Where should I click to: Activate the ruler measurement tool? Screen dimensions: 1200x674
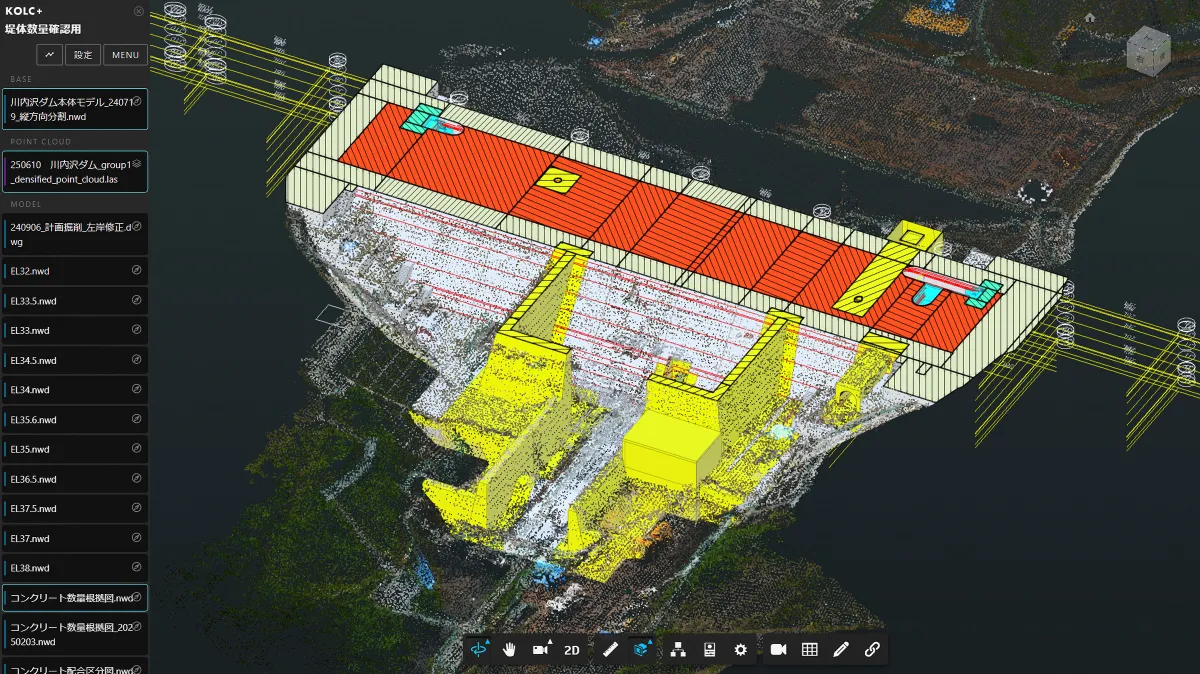pyautogui.click(x=611, y=649)
